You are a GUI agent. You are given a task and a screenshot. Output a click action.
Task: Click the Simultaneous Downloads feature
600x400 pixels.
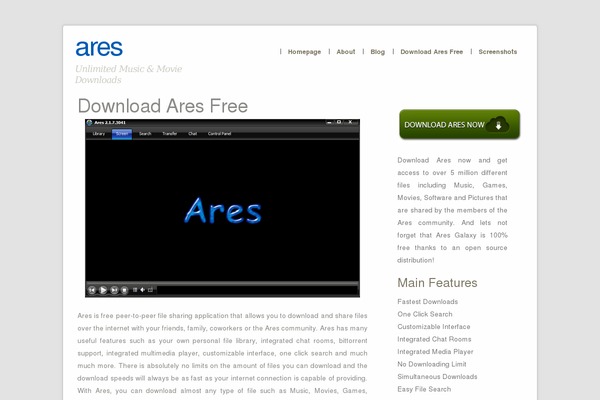click(x=437, y=377)
